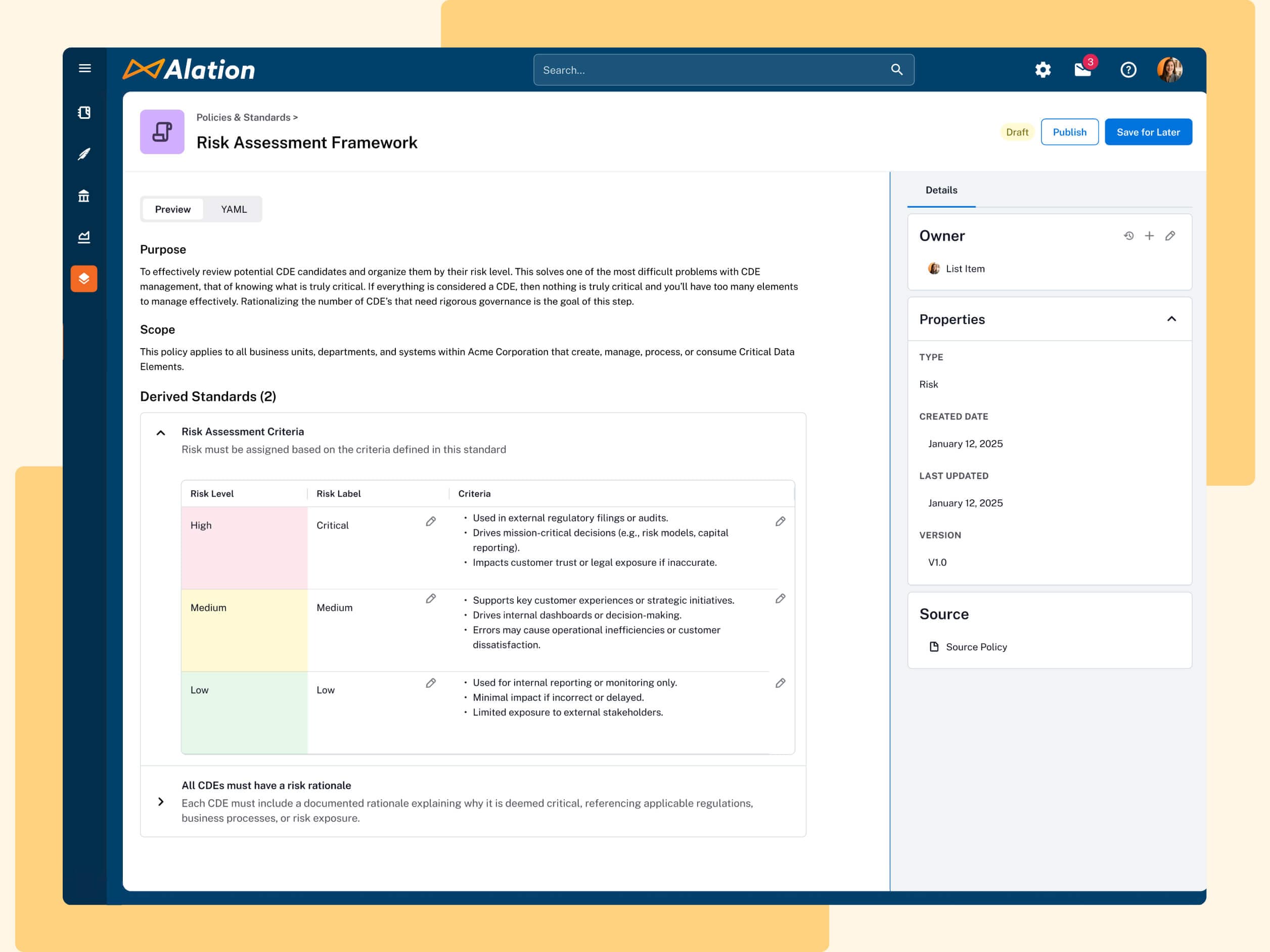Open the governance bank icon in sidebar
Screen dimensions: 1270x952
pos(84,196)
